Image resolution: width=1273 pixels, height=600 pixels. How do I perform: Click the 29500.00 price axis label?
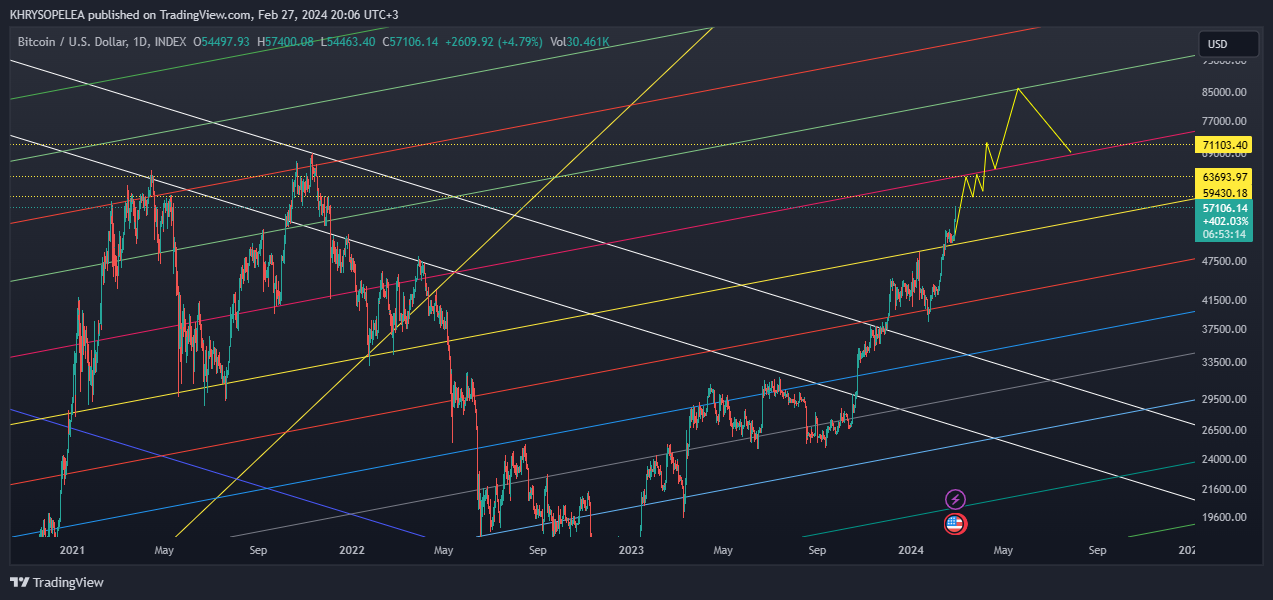click(1225, 399)
